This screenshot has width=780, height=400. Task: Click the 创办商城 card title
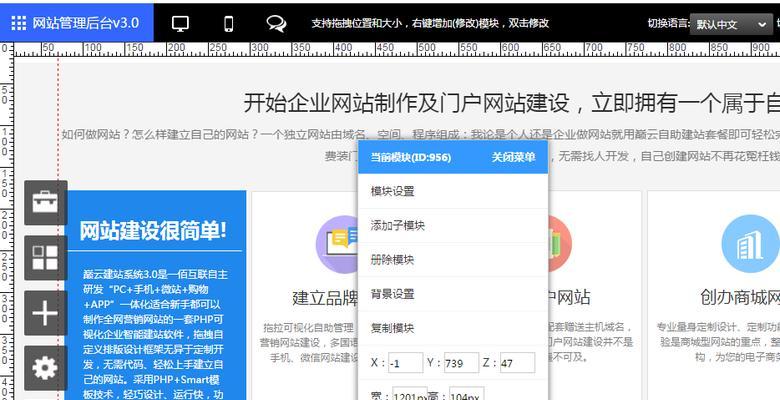[x=740, y=297]
